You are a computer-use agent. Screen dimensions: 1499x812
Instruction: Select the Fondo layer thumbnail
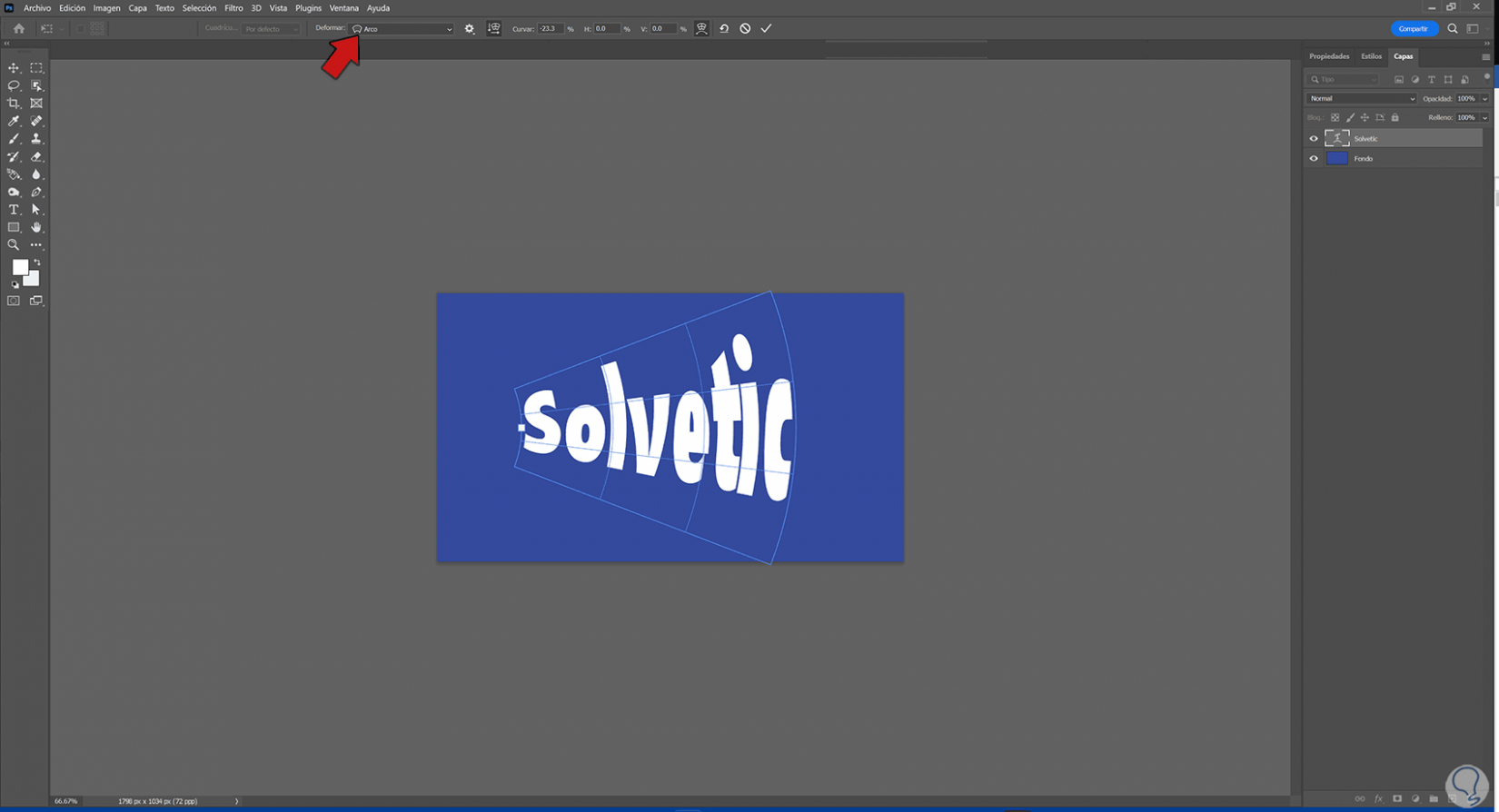coord(1336,159)
